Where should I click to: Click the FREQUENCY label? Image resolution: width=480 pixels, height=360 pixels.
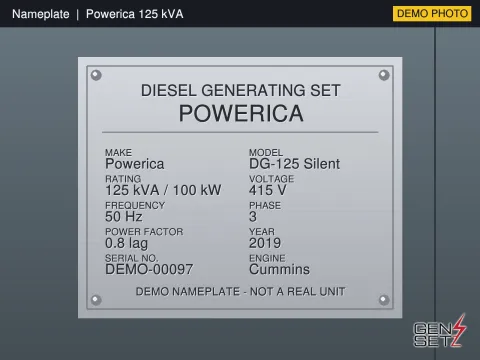[135, 205]
